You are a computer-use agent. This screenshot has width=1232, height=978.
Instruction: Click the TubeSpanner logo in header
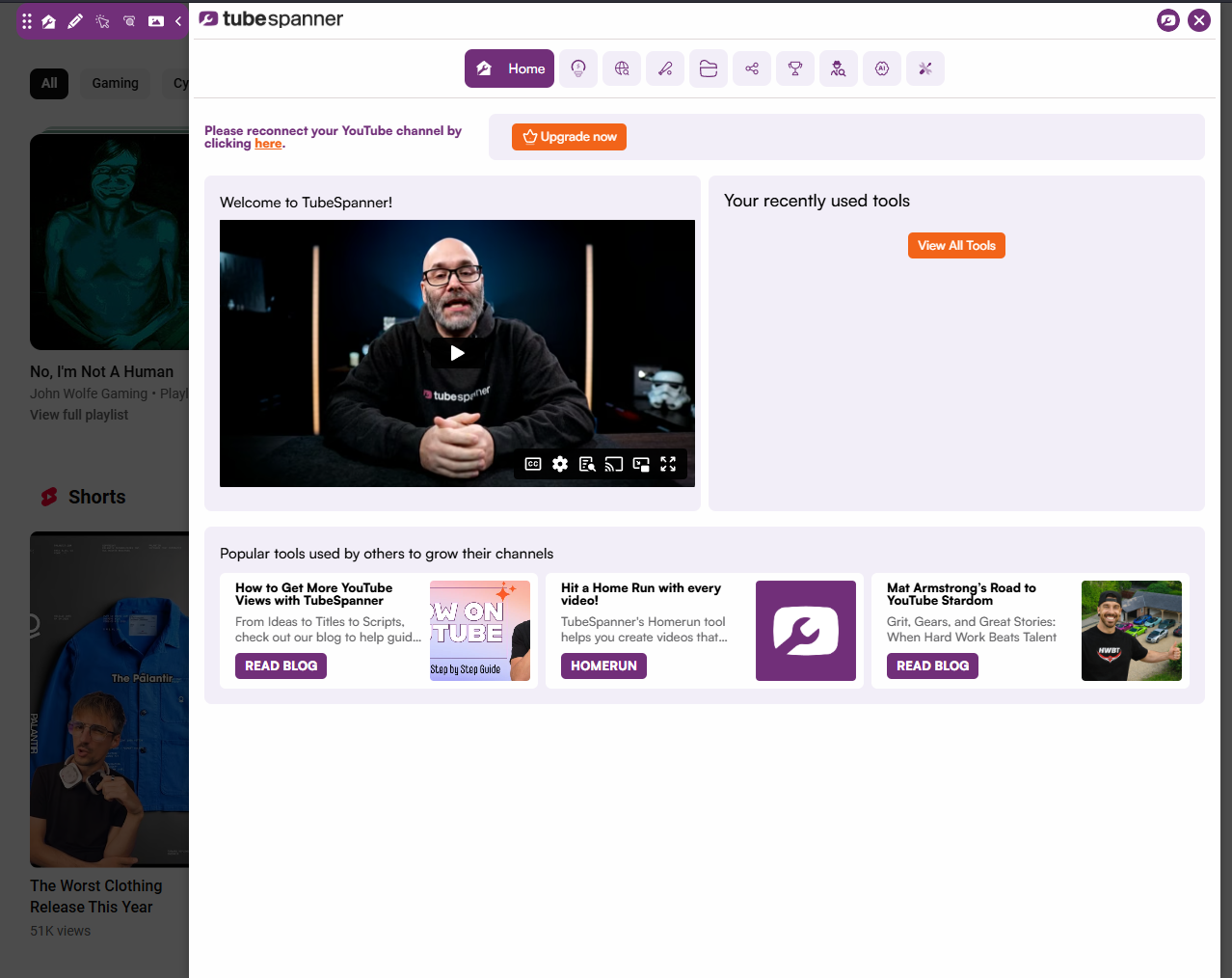271,18
